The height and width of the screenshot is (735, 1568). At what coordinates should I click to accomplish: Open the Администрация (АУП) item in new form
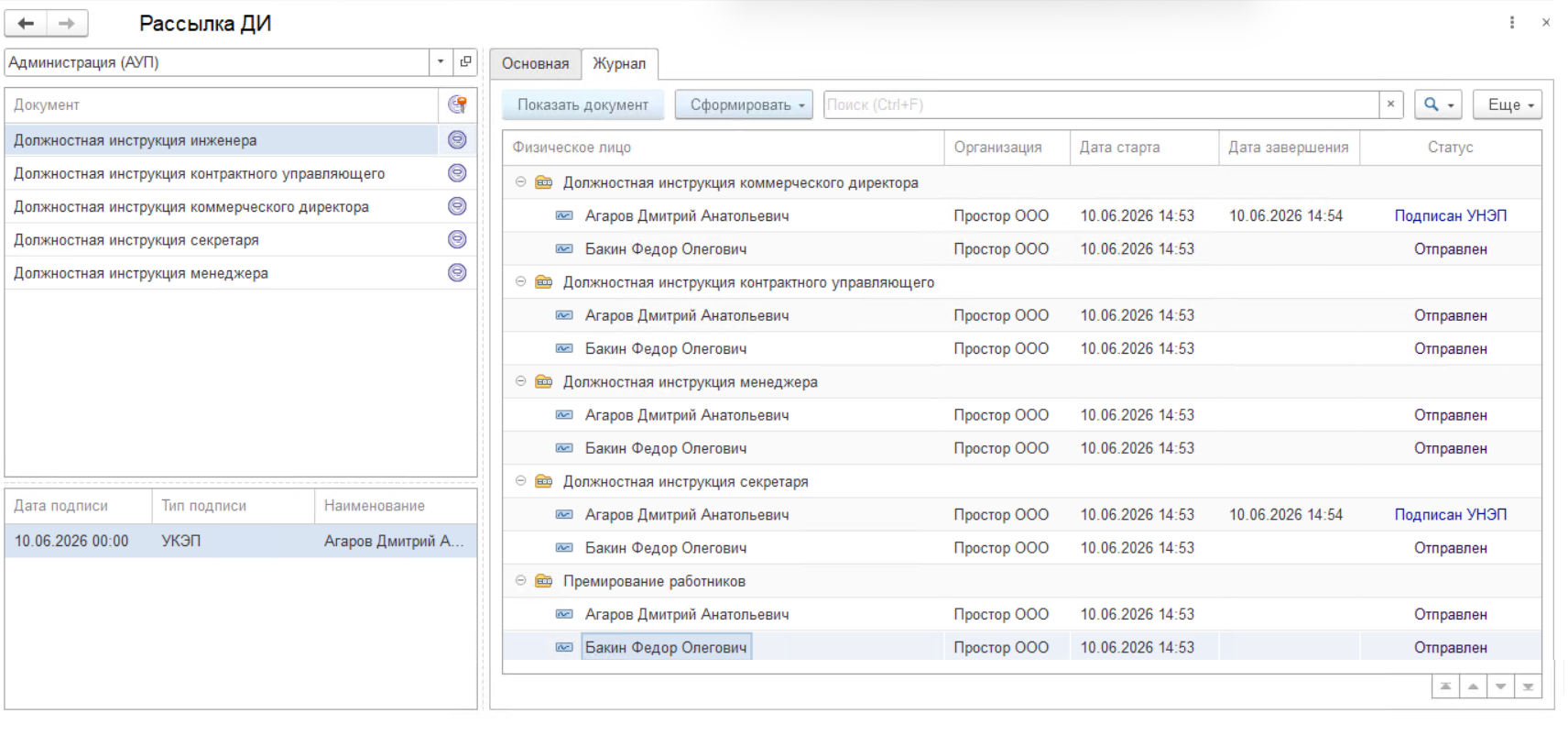465,62
